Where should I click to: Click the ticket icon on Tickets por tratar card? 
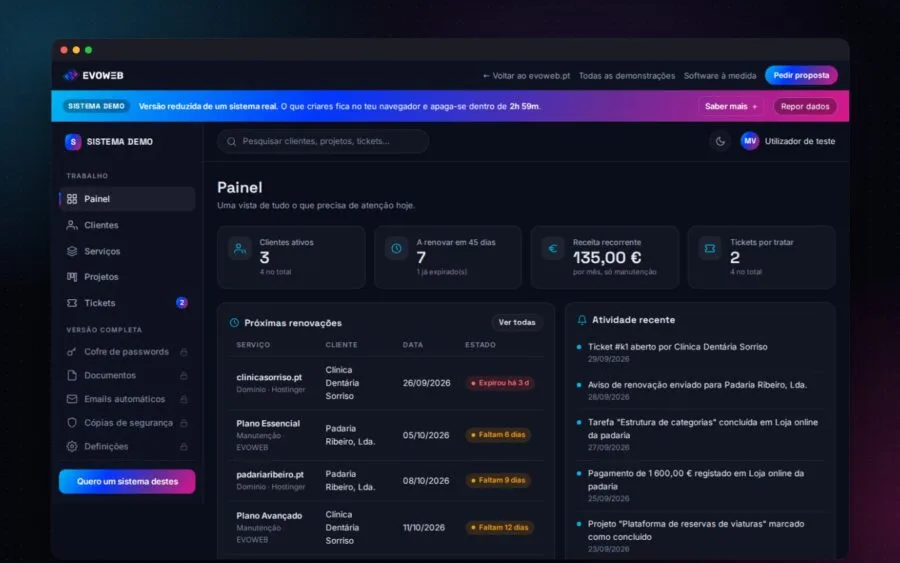[x=710, y=249]
